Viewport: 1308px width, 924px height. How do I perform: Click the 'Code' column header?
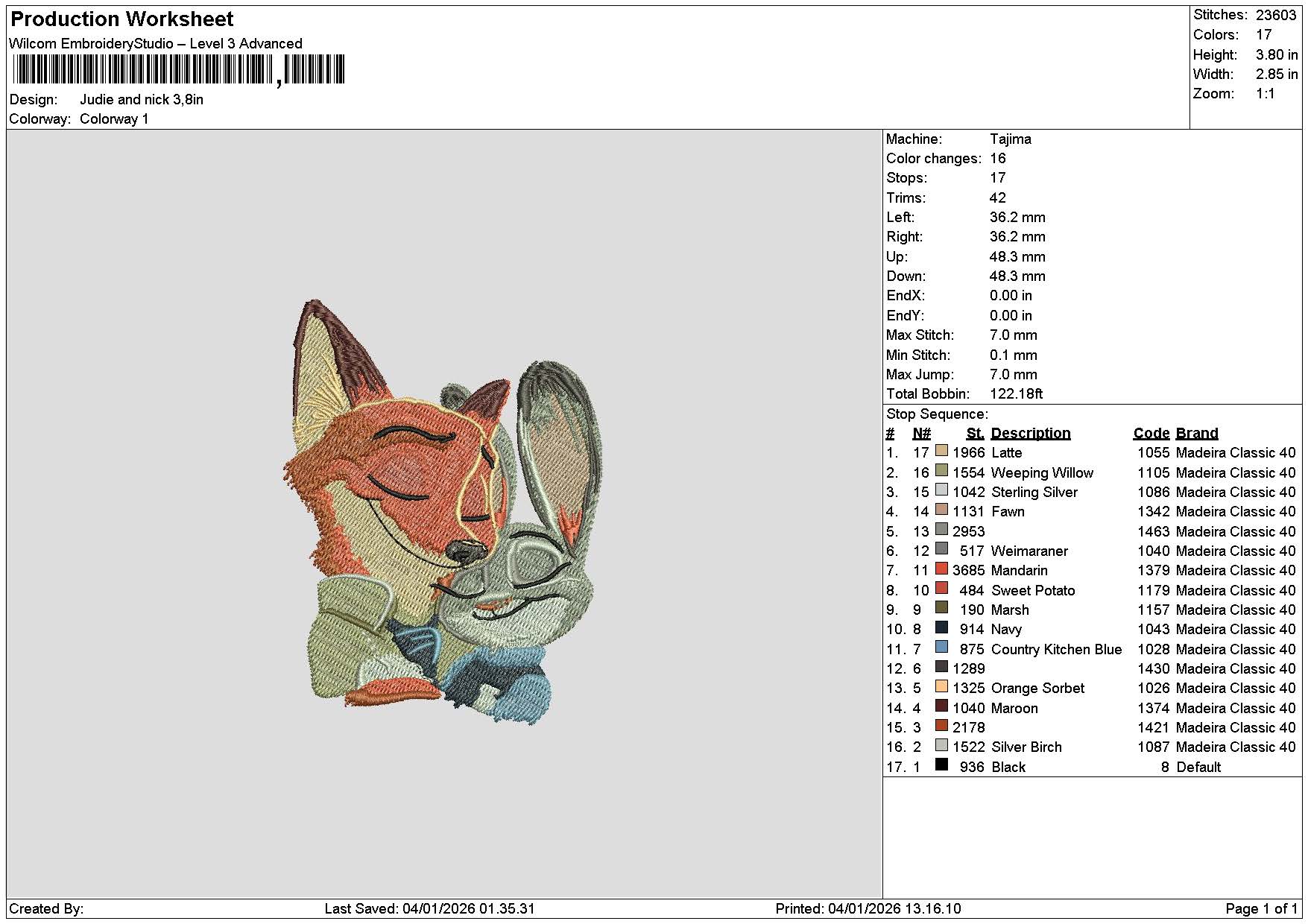click(1151, 433)
